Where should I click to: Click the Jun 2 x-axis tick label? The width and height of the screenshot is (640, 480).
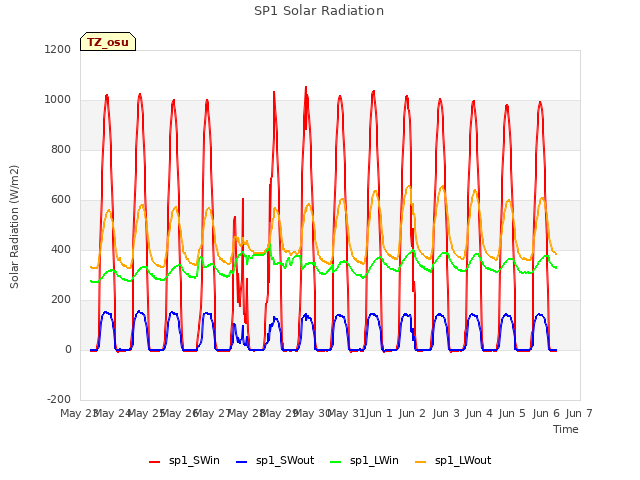[412, 413]
